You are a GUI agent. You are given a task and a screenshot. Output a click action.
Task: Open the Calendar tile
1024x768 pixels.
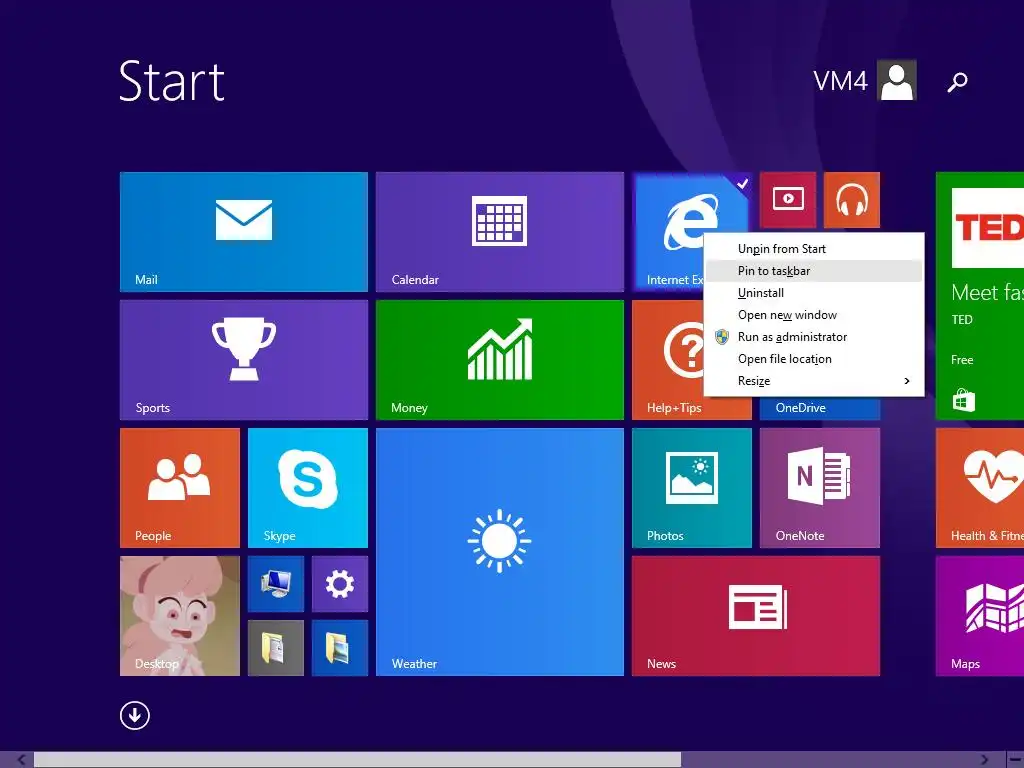pyautogui.click(x=500, y=232)
